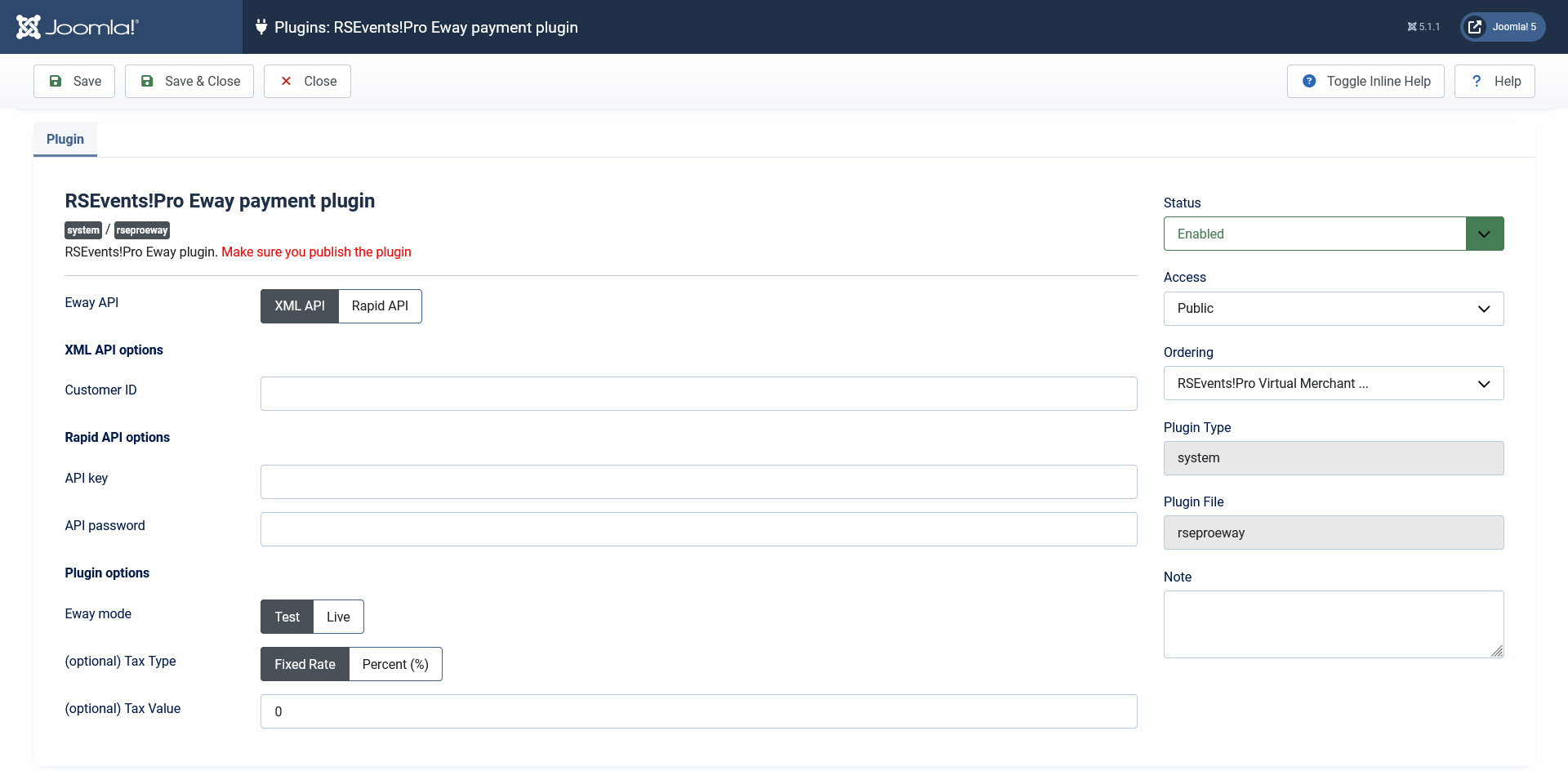Click the Plugin Type field showing system
This screenshot has height=780, width=1568.
click(x=1334, y=458)
